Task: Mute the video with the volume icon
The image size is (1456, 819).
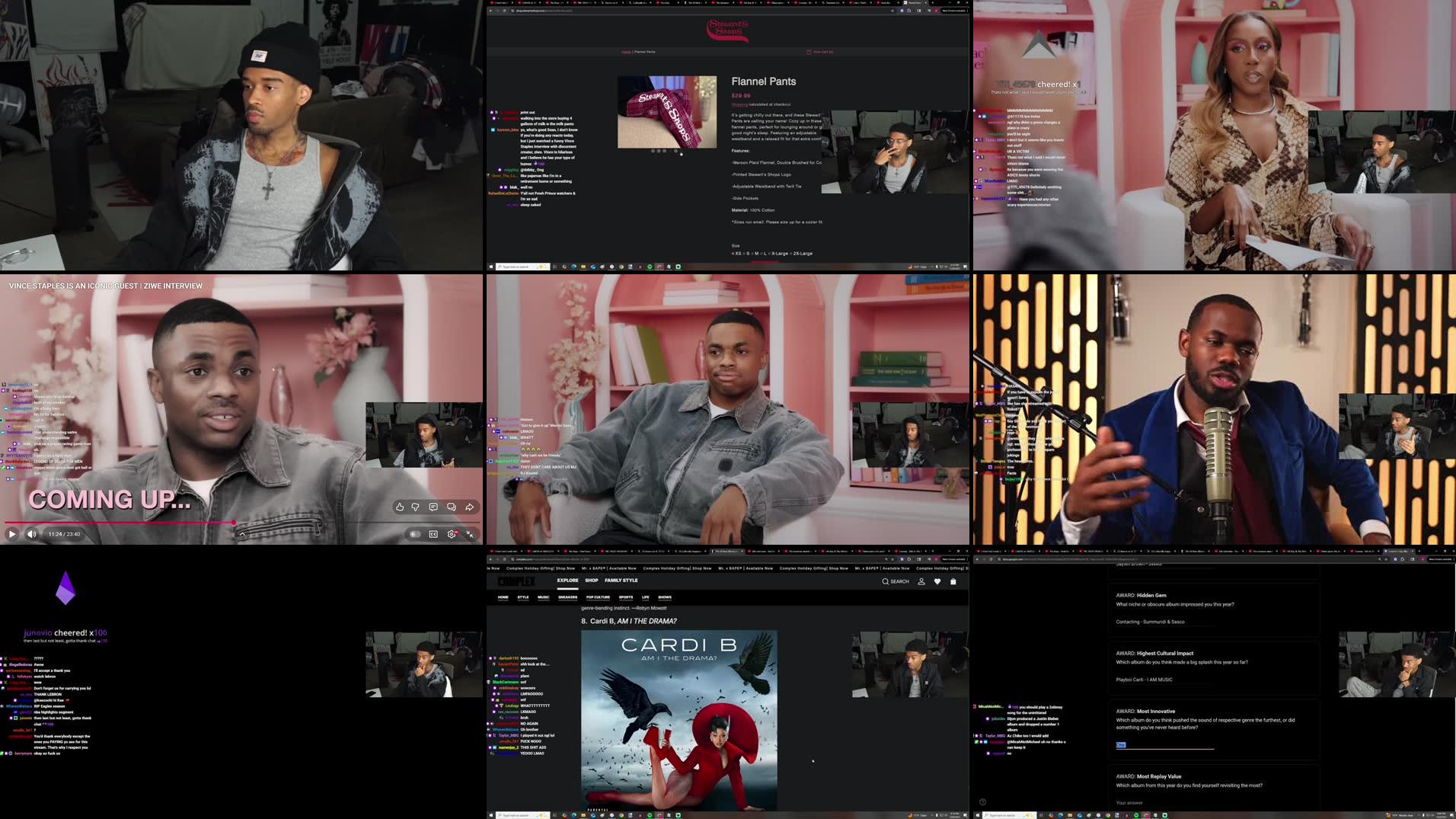Action: click(30, 534)
